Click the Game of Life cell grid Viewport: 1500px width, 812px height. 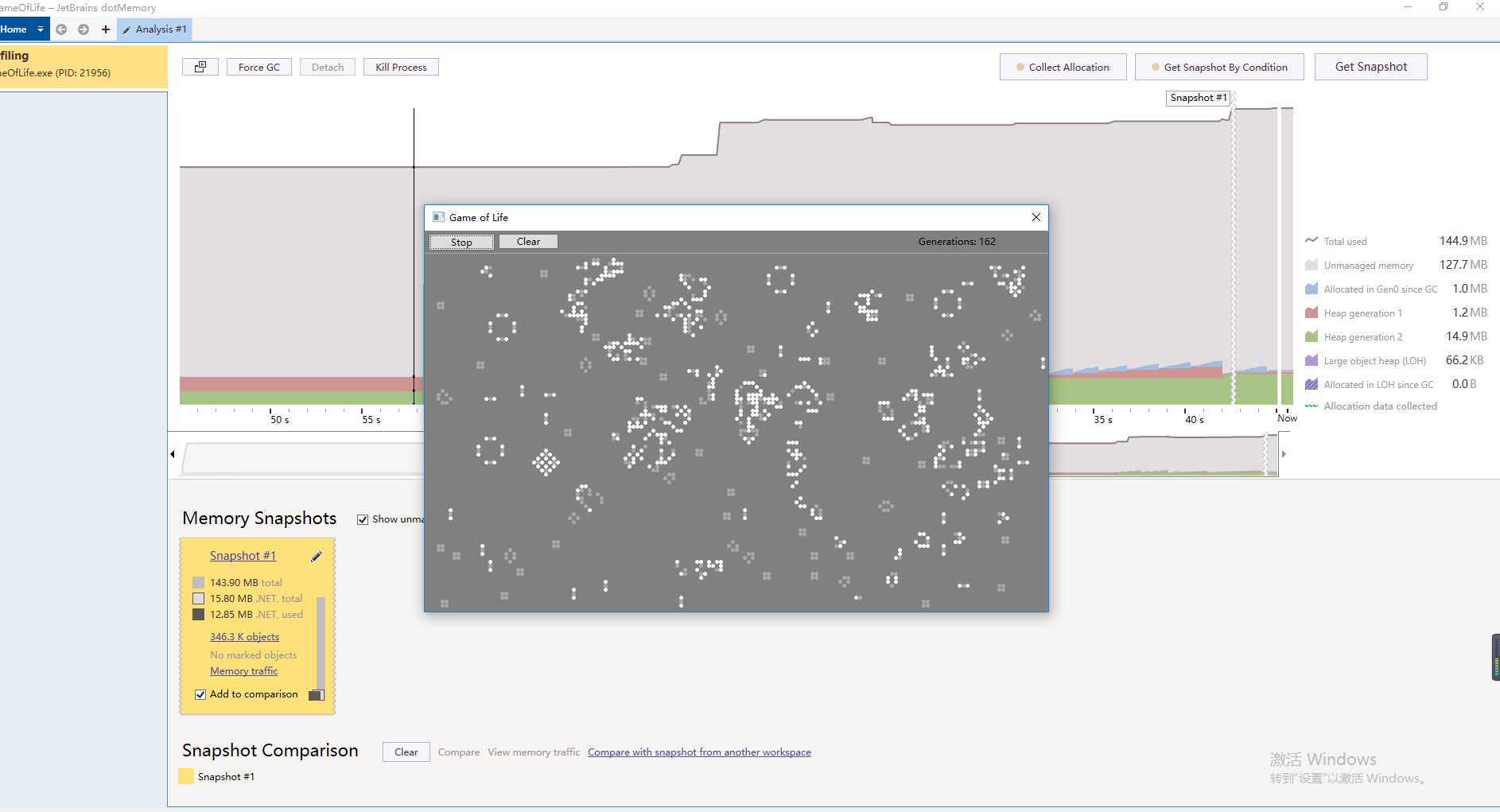pyautogui.click(x=736, y=433)
